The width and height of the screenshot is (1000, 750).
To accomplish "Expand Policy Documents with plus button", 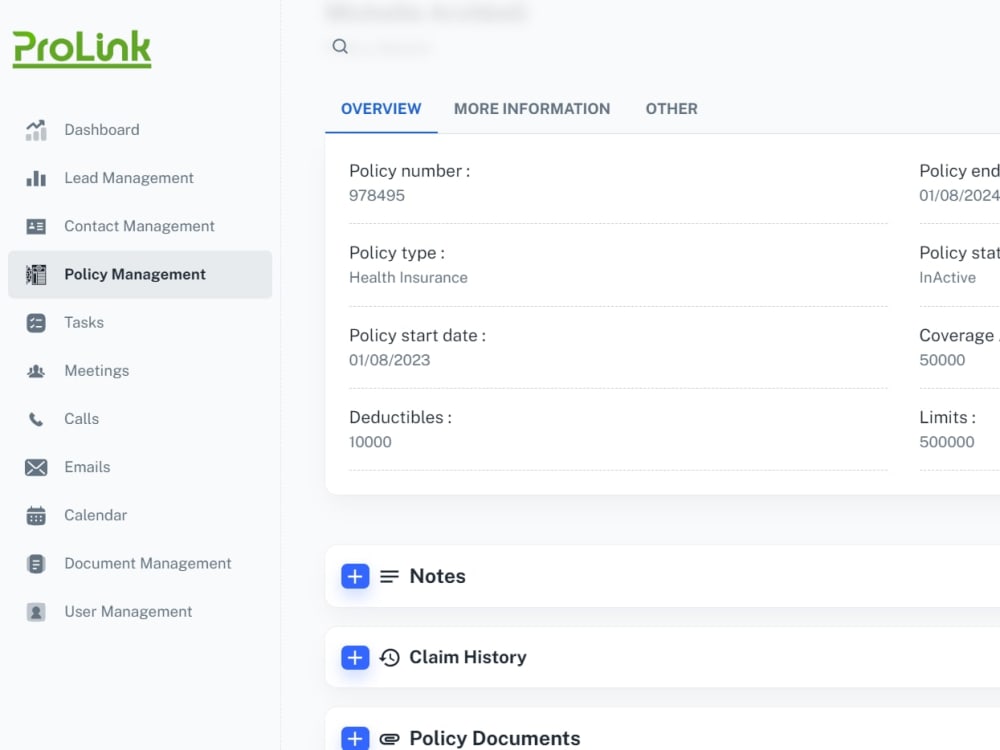I will (355, 739).
